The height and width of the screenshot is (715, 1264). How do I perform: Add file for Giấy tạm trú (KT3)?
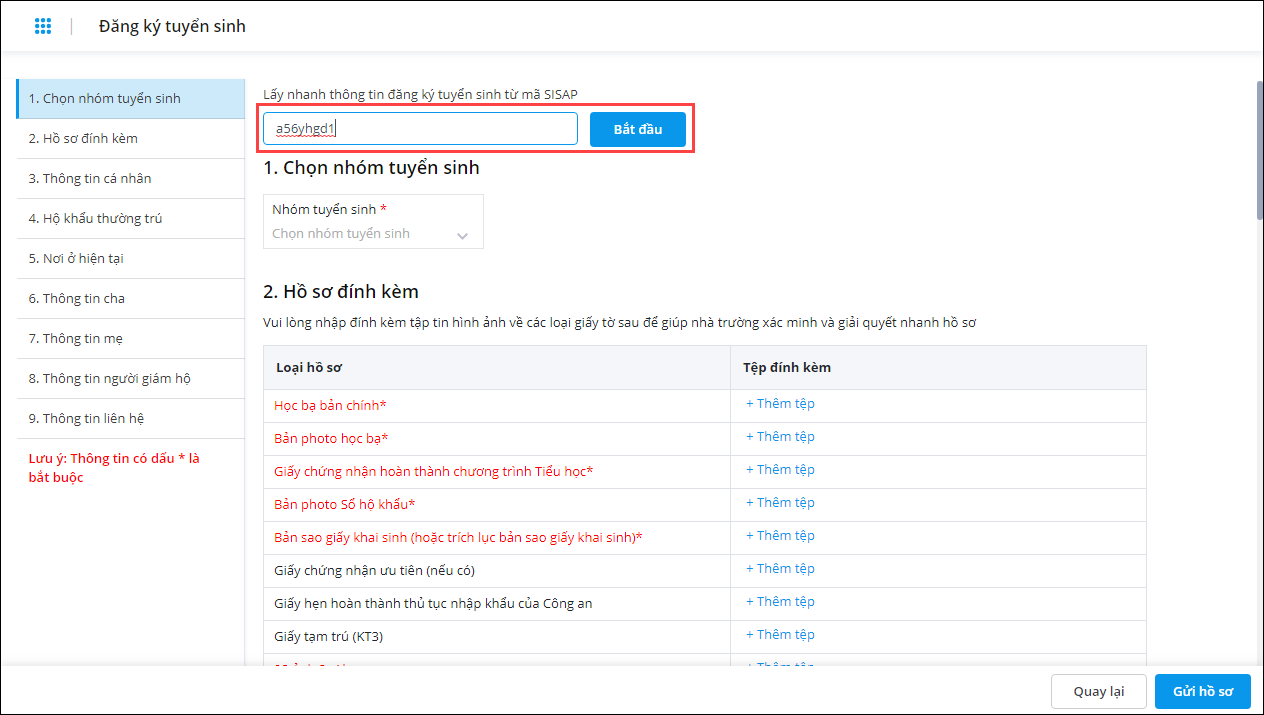click(x=780, y=635)
